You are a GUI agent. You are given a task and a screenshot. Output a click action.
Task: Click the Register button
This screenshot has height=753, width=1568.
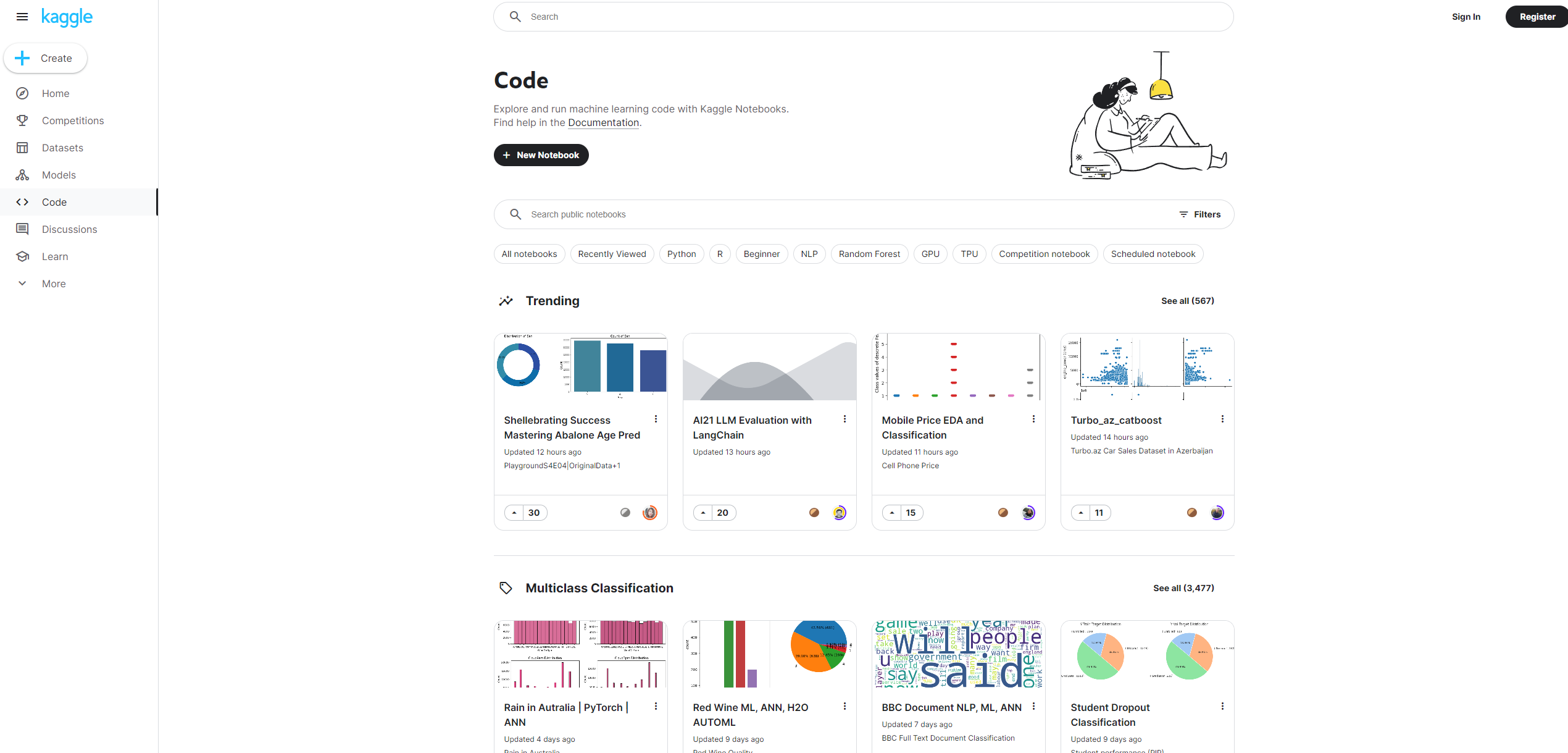click(x=1537, y=17)
